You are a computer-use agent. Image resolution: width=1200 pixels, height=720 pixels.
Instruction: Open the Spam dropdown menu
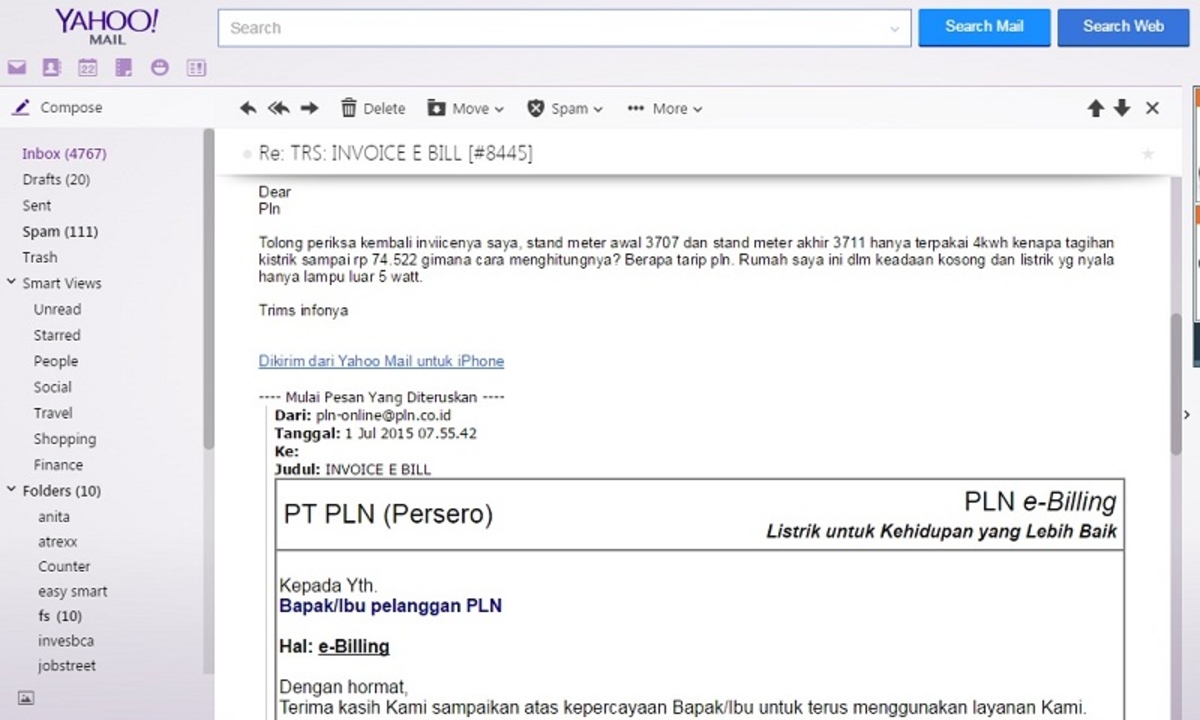point(565,108)
